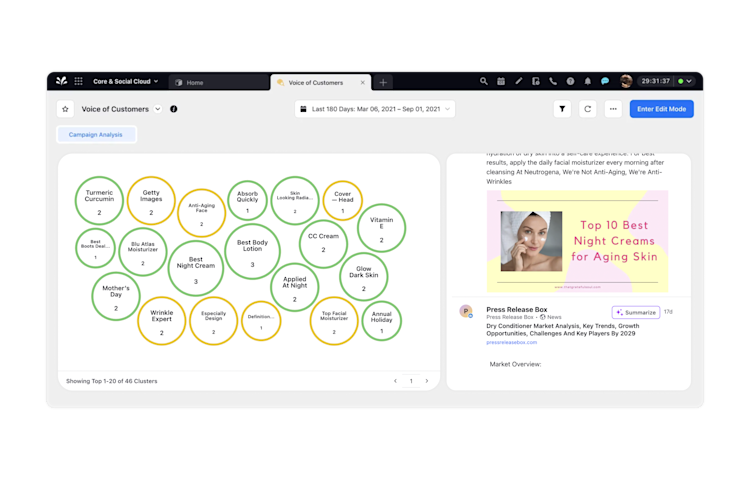
Task: Select the Especially Design cluster
Action: tap(213, 321)
